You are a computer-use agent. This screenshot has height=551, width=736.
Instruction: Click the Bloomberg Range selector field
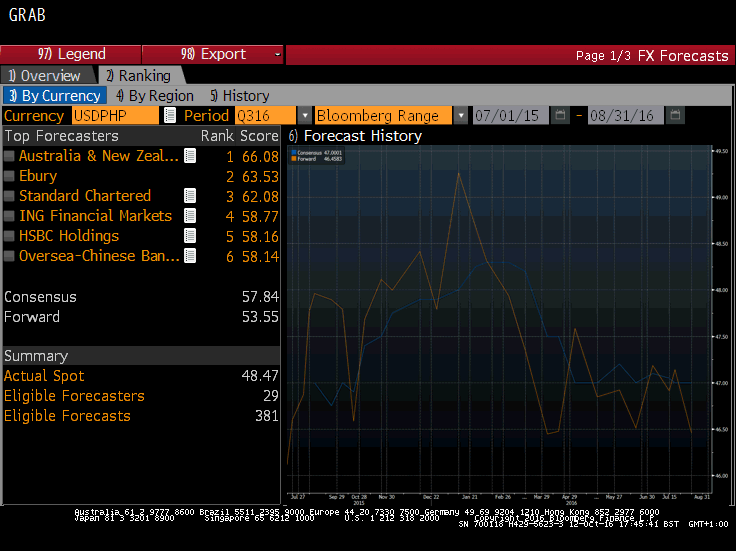383,115
